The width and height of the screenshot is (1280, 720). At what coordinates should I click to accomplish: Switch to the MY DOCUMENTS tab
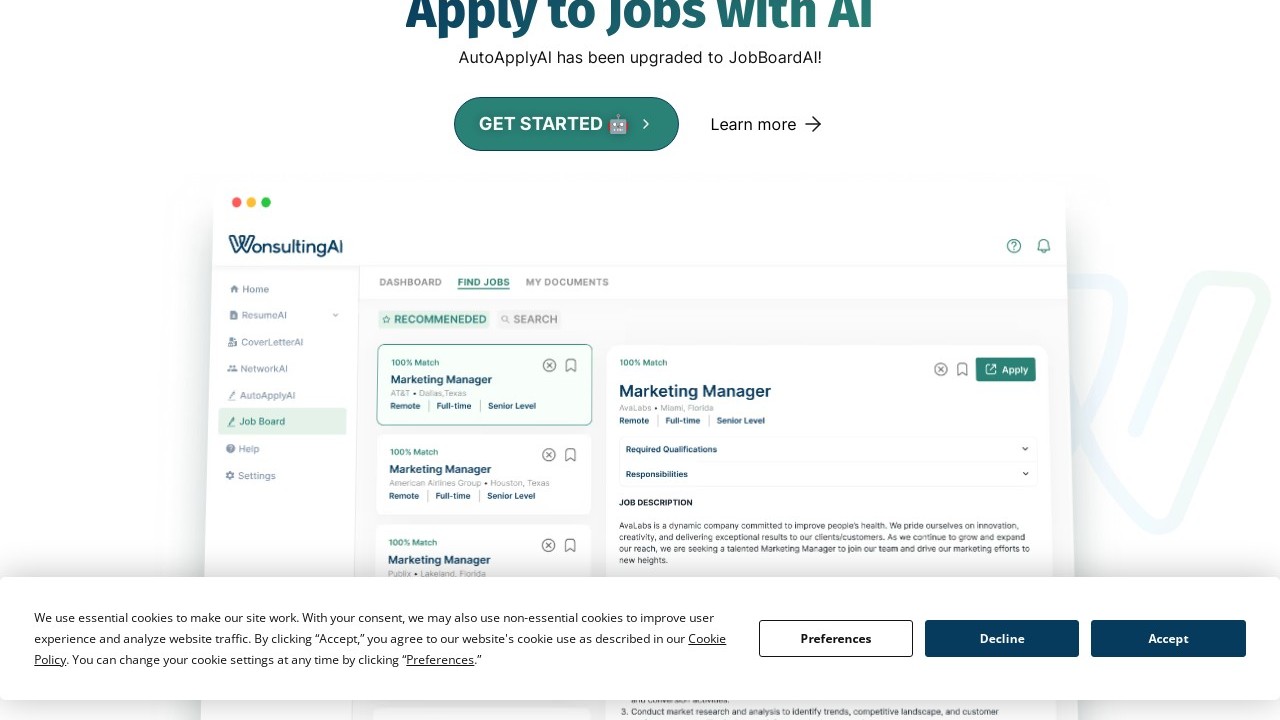[x=567, y=282]
